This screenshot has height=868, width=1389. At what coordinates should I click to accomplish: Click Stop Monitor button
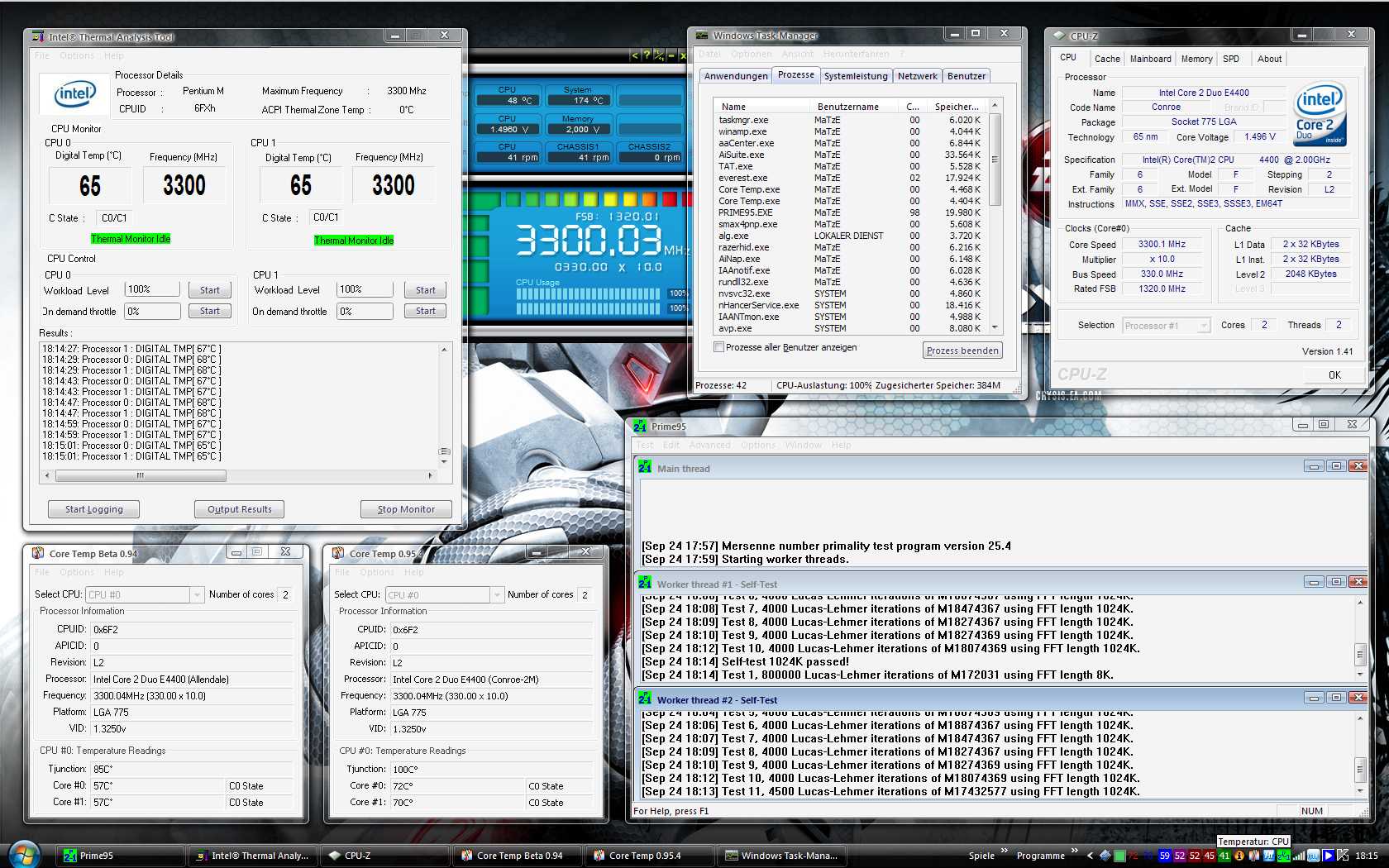[x=406, y=509]
